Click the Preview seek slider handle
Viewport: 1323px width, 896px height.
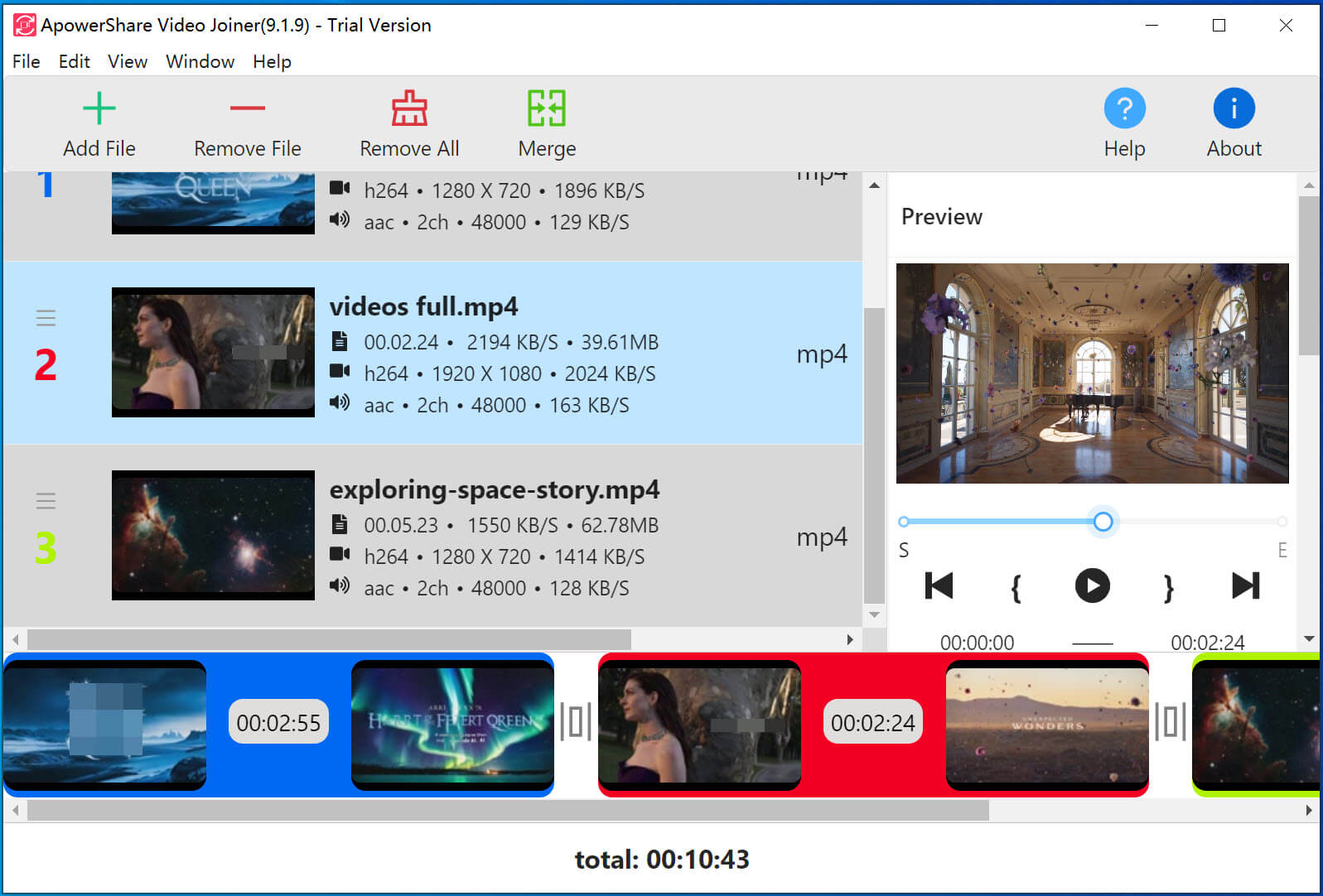1103,522
